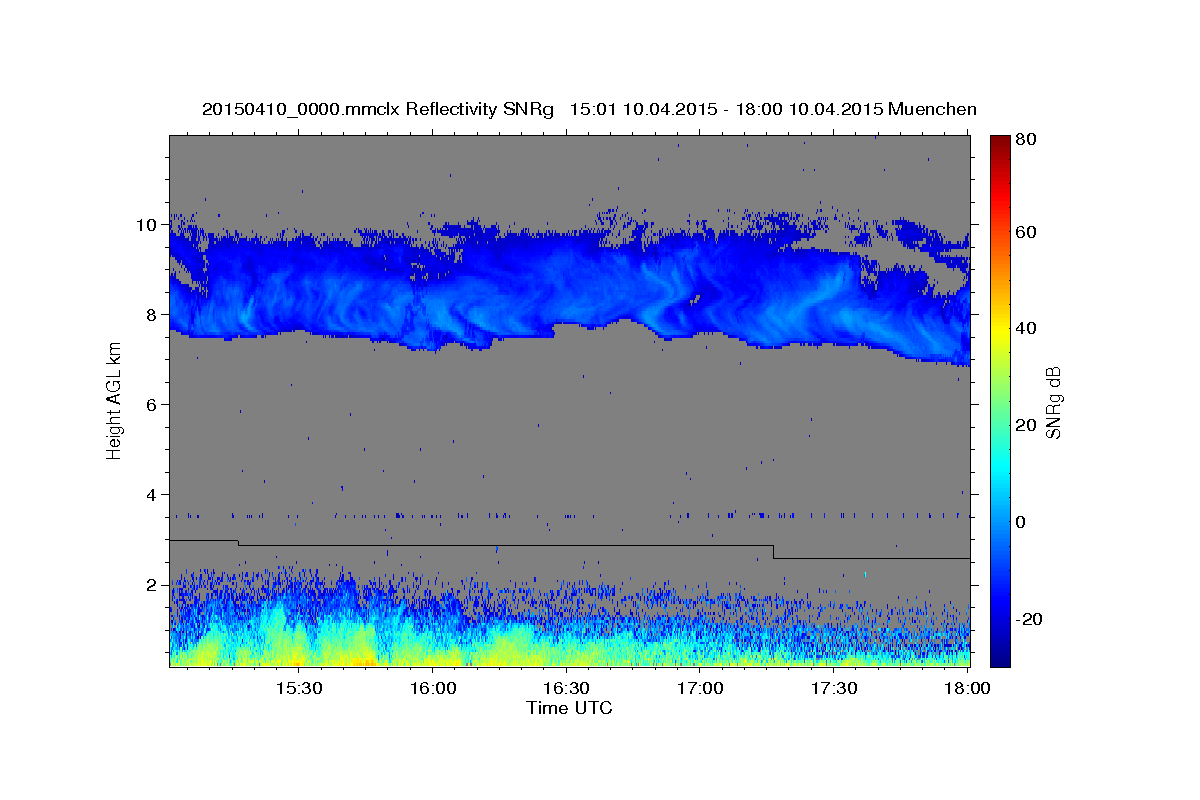Viewport: 1200px width, 800px height.
Task: Click the 'SNRg dB' colorbar label
Action: (x=1052, y=402)
